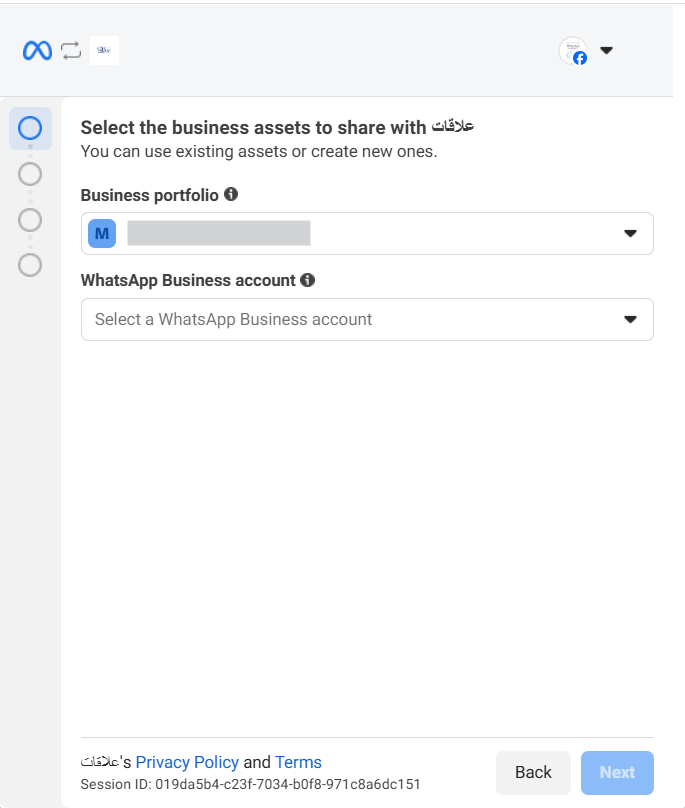Click the info icon next to Business portfolio
Image resolution: width=685 pixels, height=808 pixels.
coord(231,194)
